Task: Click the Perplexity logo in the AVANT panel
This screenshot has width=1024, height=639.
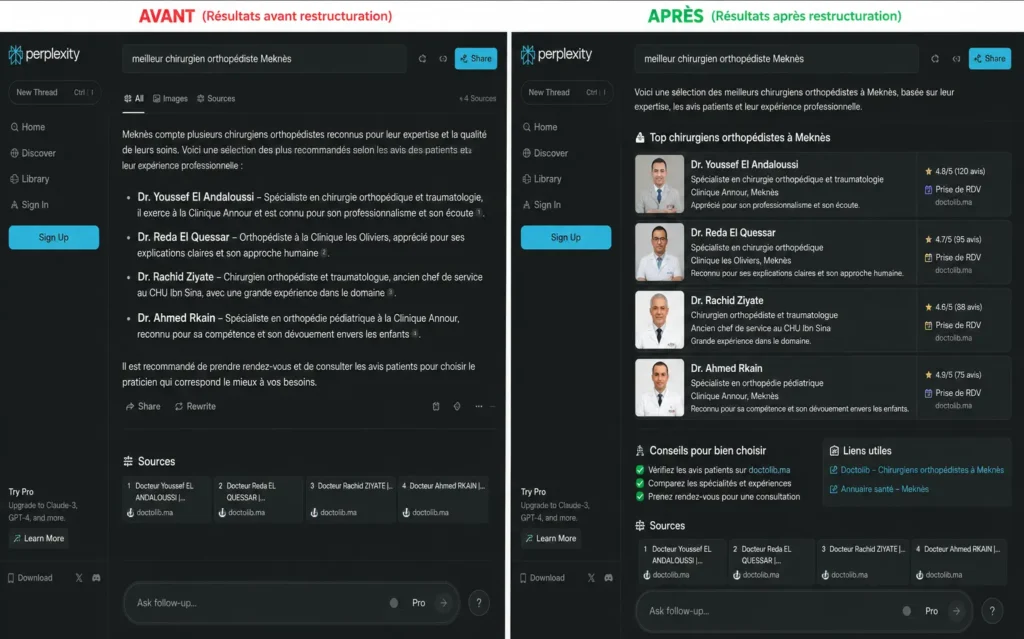Action: (x=44, y=54)
